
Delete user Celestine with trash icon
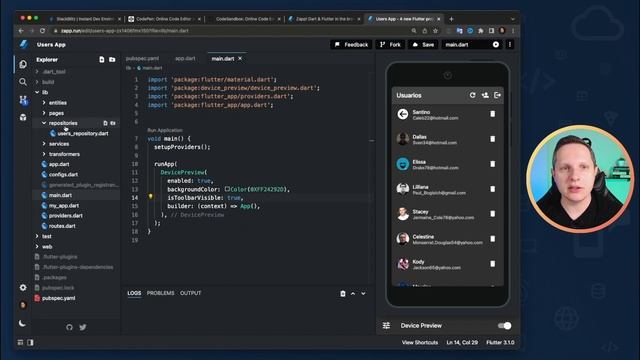pos(493,239)
